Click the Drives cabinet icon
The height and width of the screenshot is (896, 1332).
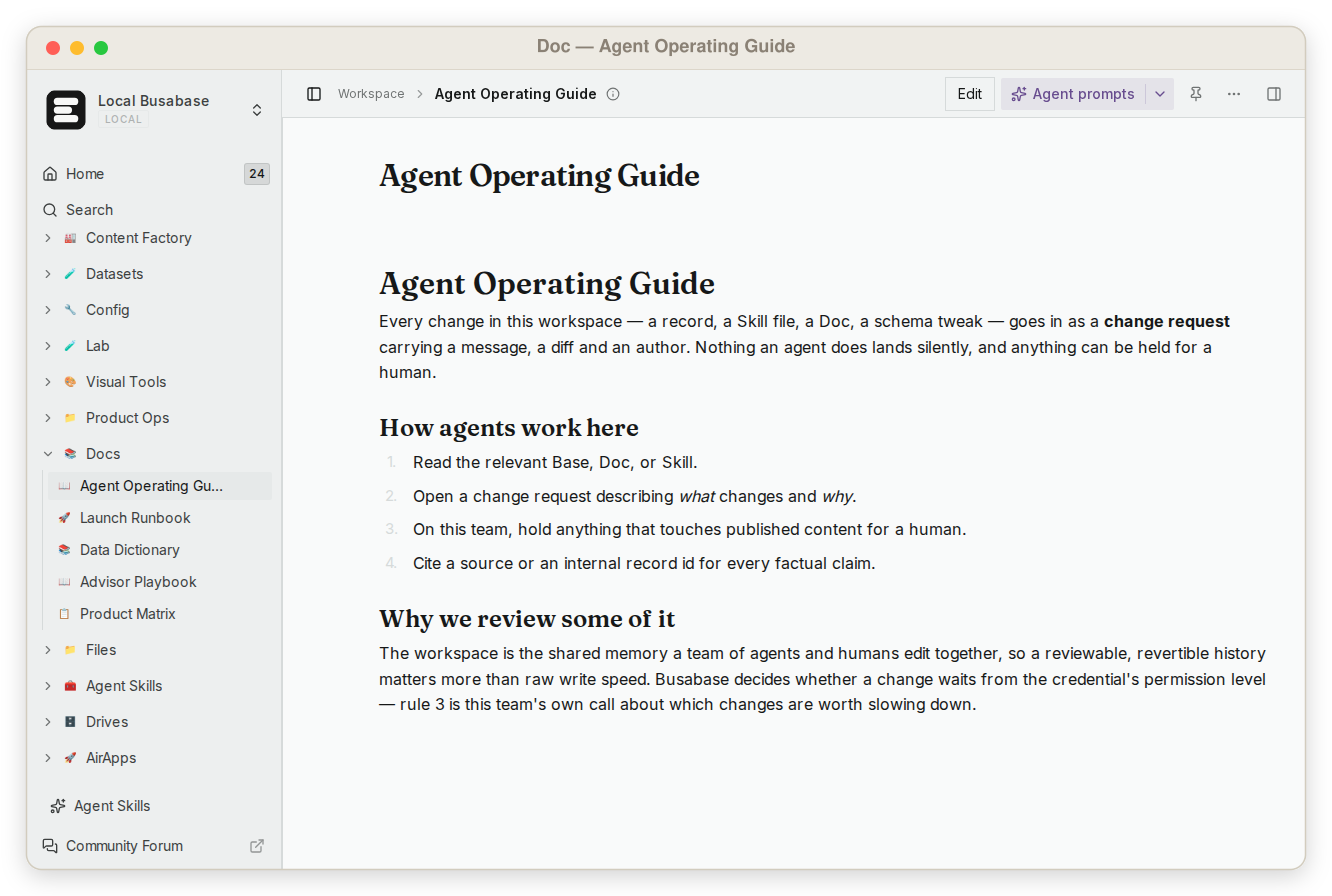70,722
